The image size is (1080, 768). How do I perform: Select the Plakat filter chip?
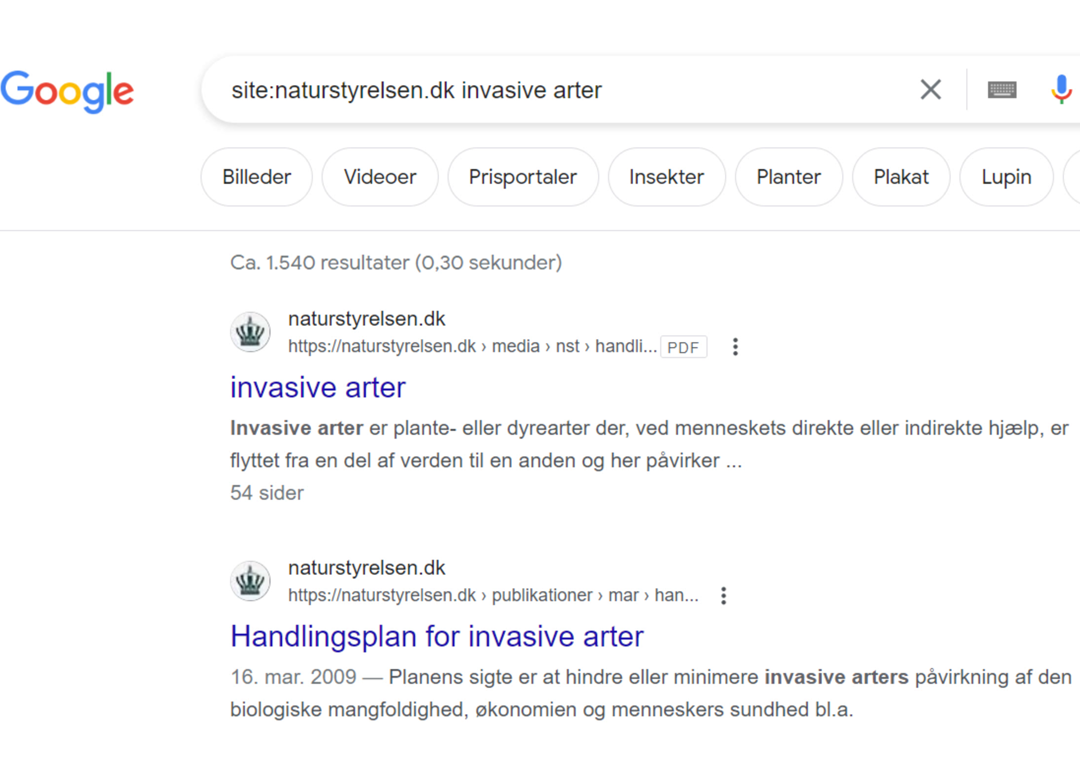point(901,177)
